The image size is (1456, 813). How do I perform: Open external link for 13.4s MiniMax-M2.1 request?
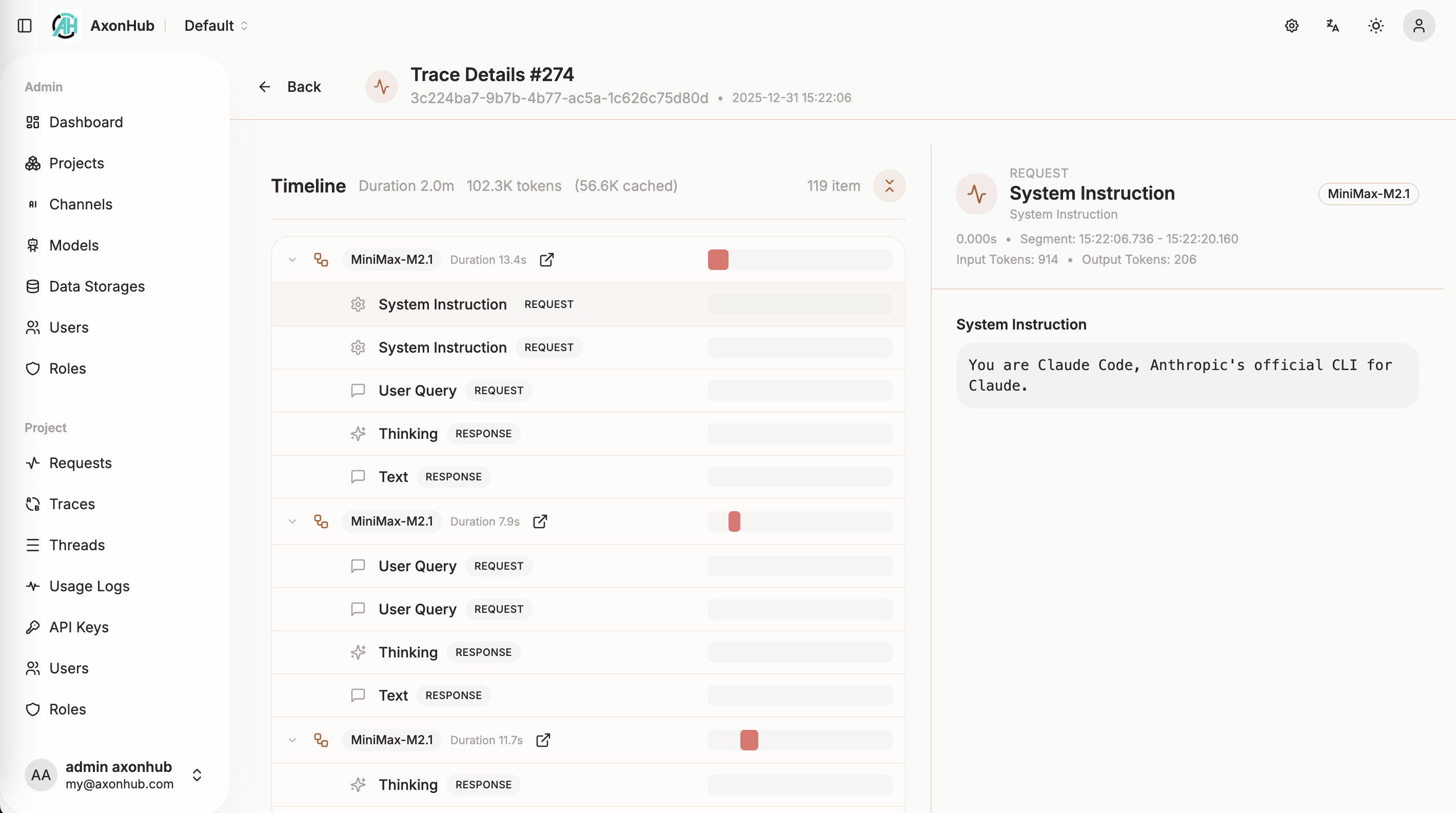point(546,260)
